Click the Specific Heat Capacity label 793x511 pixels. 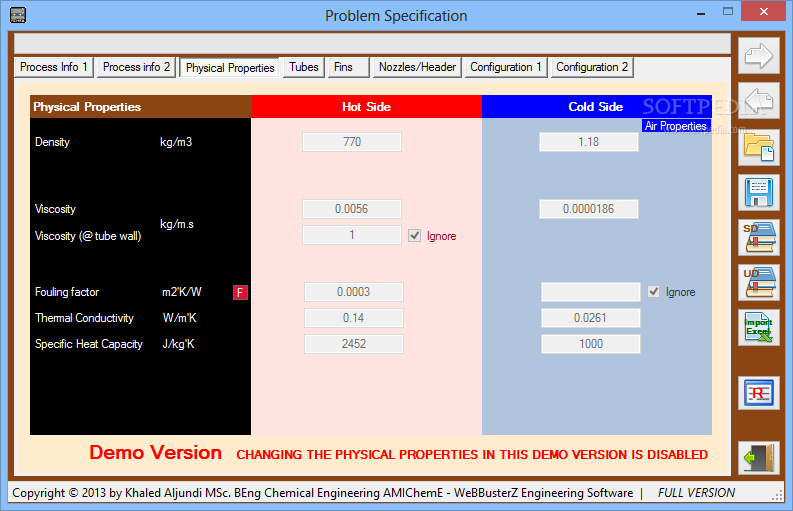tap(89, 344)
